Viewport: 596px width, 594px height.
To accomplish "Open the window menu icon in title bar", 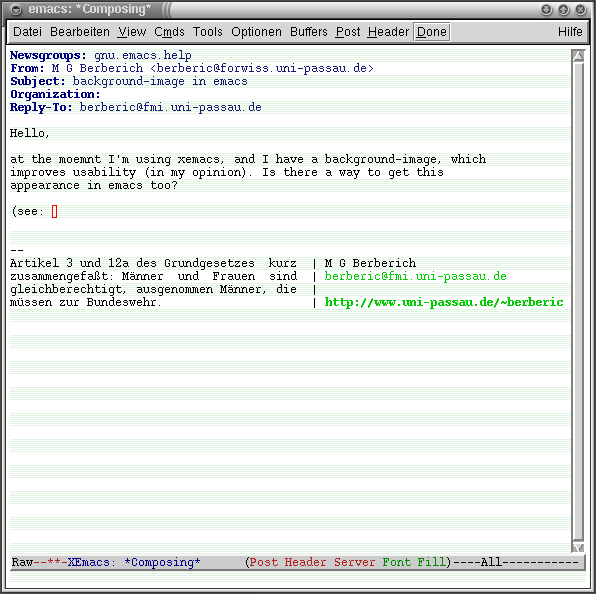I will coord(16,10).
